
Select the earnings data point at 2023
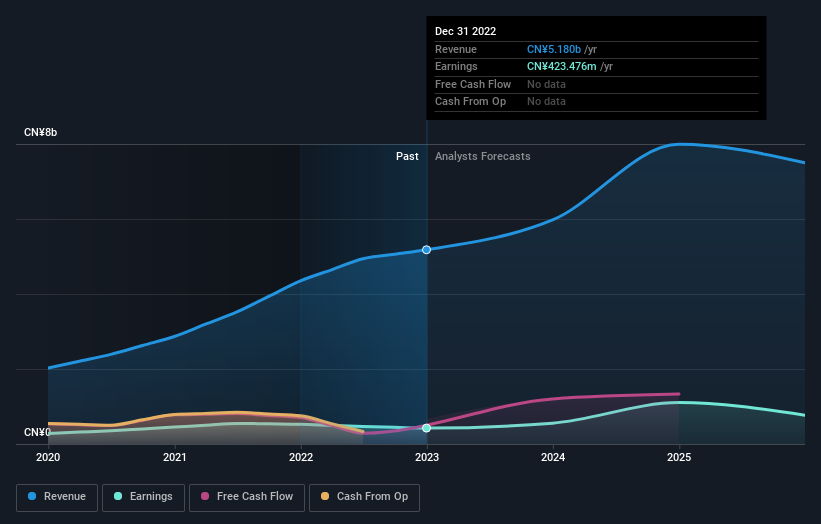pyautogui.click(x=427, y=428)
